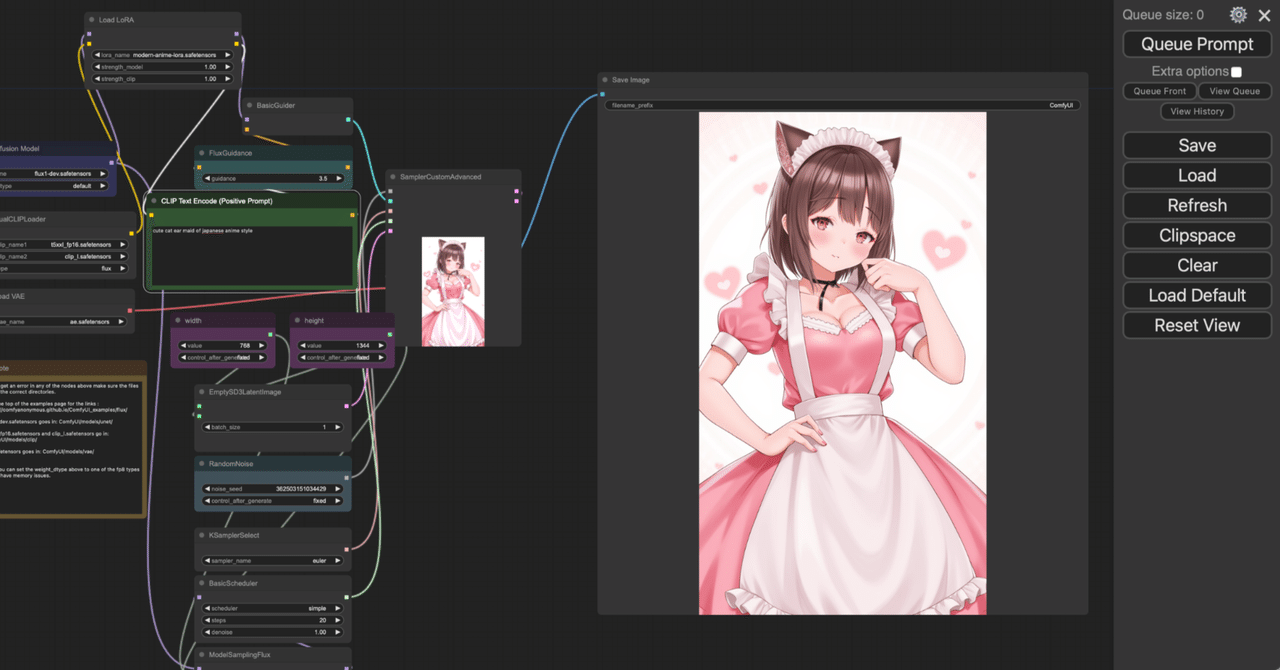Open the scheduler simple selector in BasicScheduler
This screenshot has height=670, width=1280.
pyautogui.click(x=272, y=607)
